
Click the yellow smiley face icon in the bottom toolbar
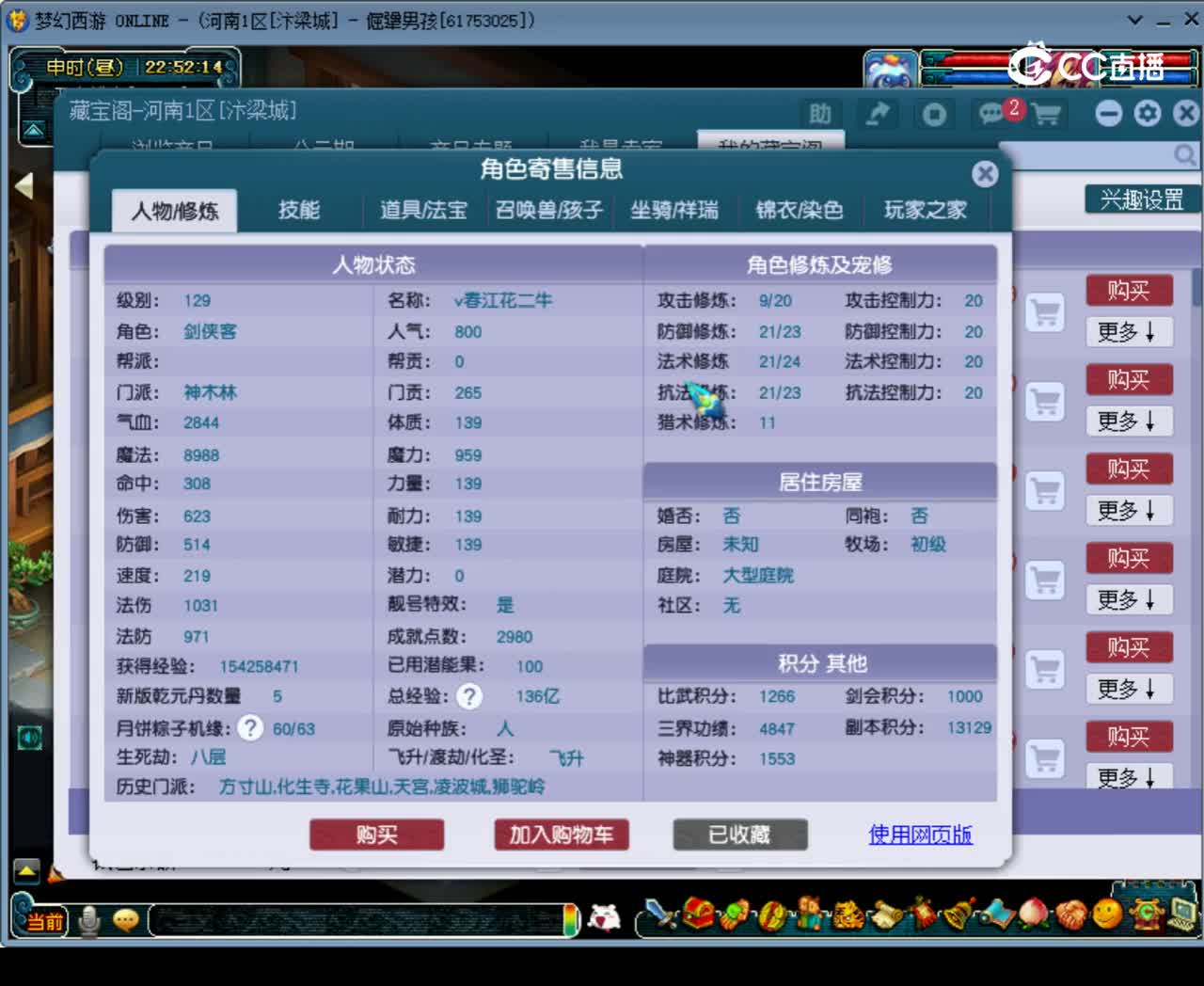coord(1107,914)
